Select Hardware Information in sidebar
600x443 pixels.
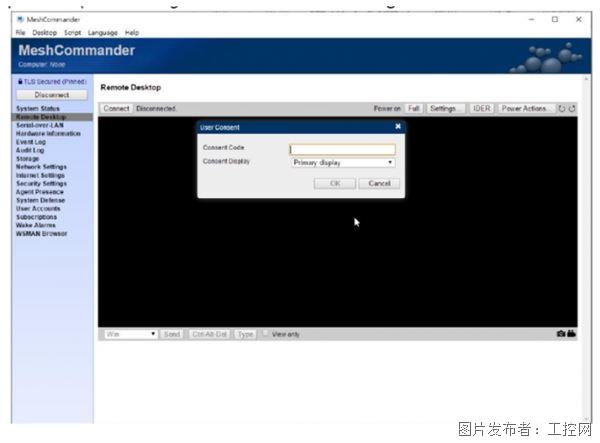[x=48, y=134]
